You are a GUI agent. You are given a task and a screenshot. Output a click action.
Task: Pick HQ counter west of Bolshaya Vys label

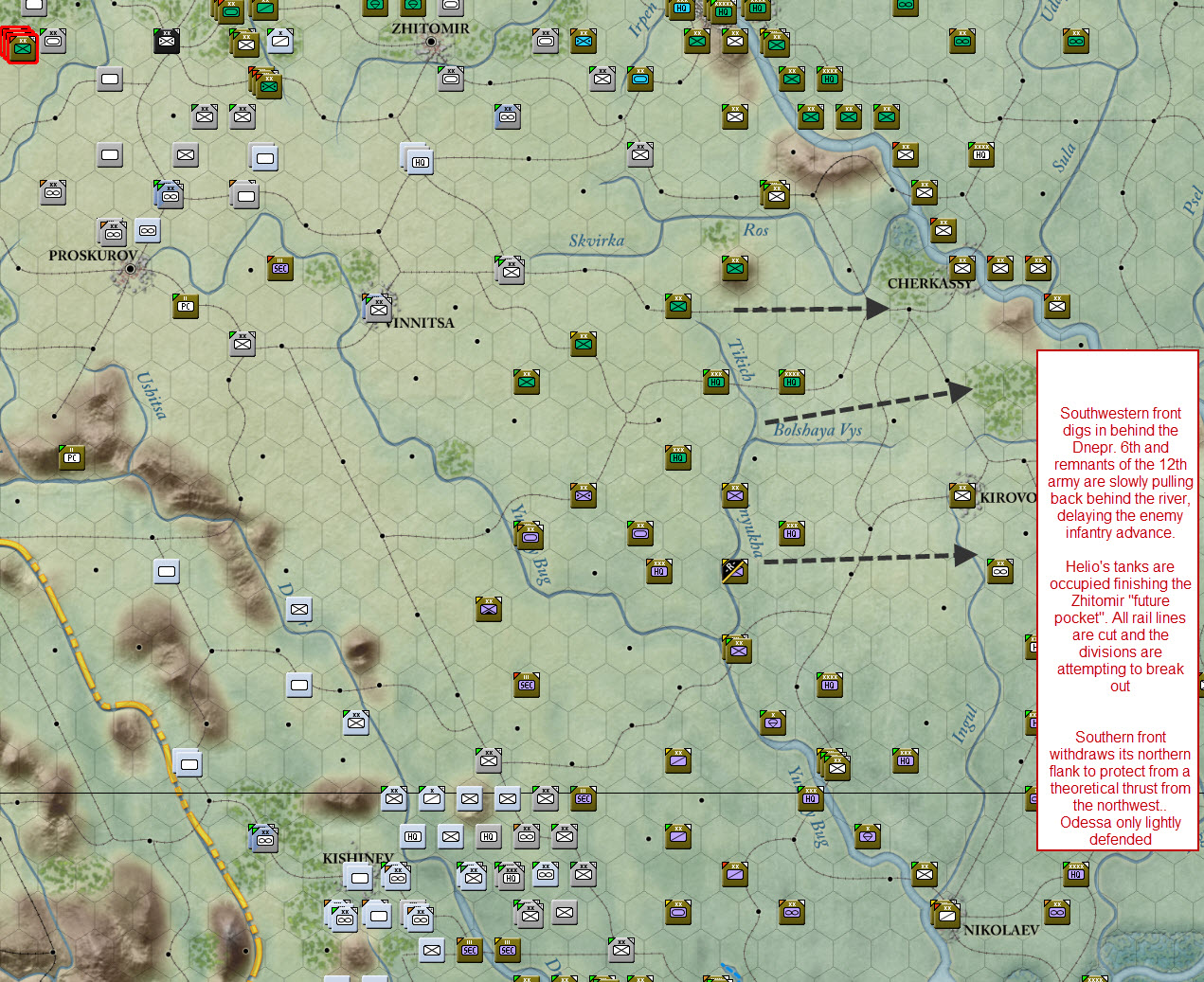pos(678,457)
